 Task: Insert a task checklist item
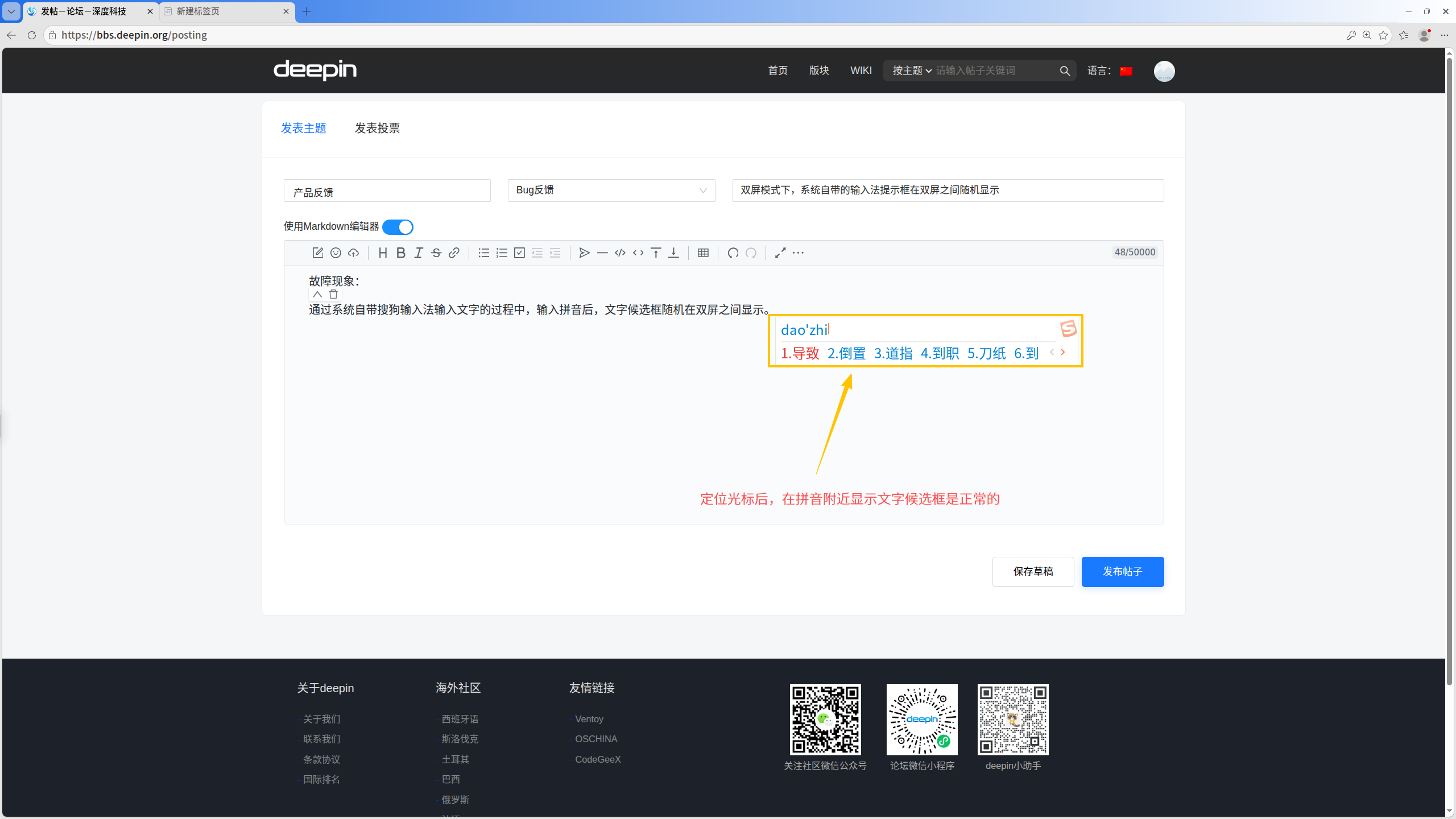coord(519,253)
